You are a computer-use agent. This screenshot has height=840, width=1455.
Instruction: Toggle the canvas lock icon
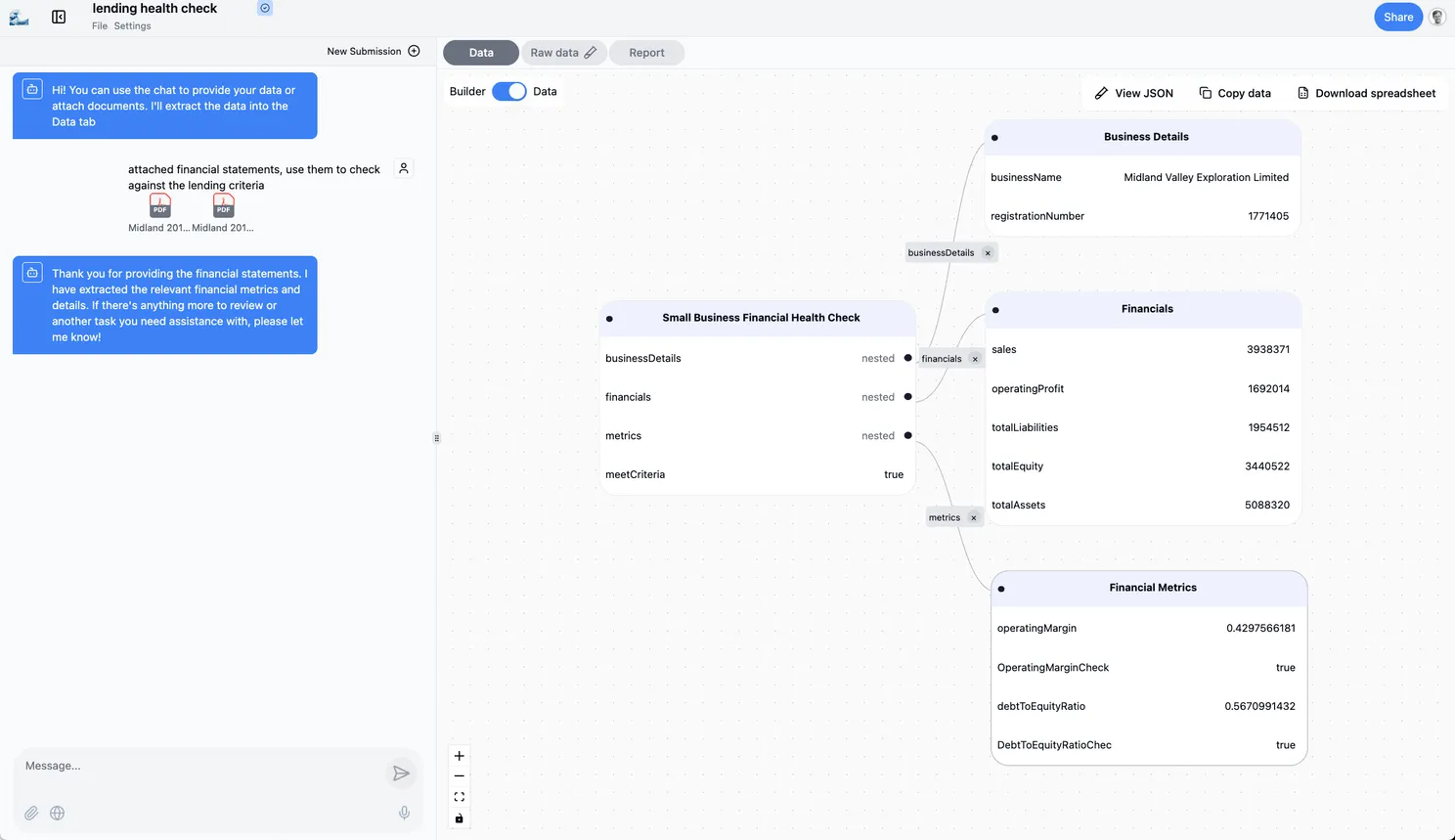click(x=460, y=818)
